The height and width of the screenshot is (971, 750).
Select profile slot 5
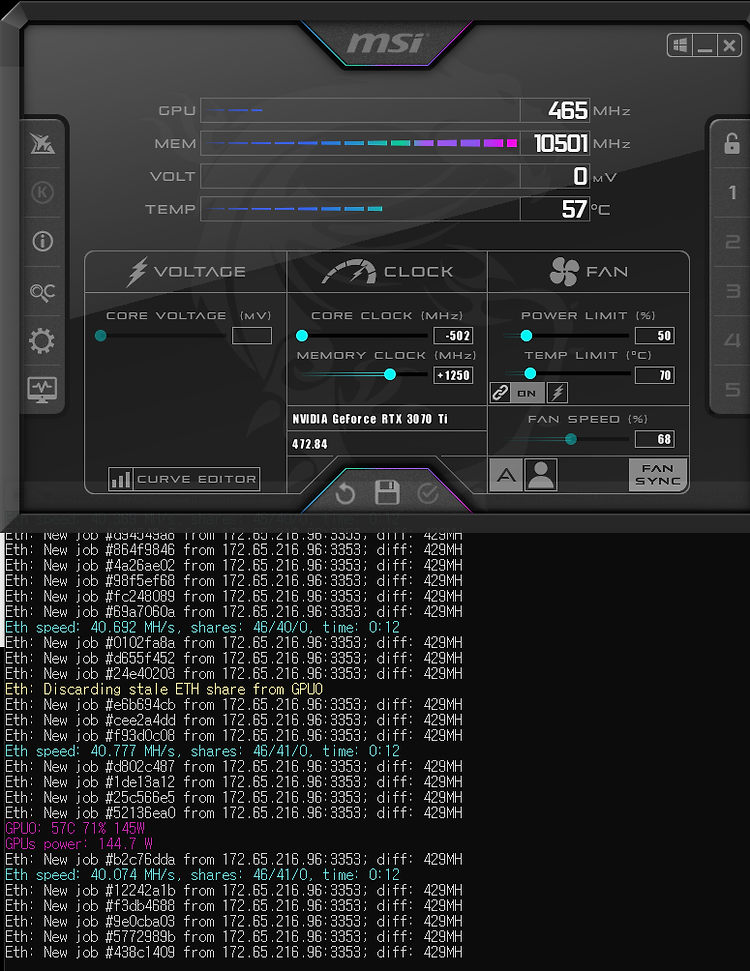click(732, 390)
